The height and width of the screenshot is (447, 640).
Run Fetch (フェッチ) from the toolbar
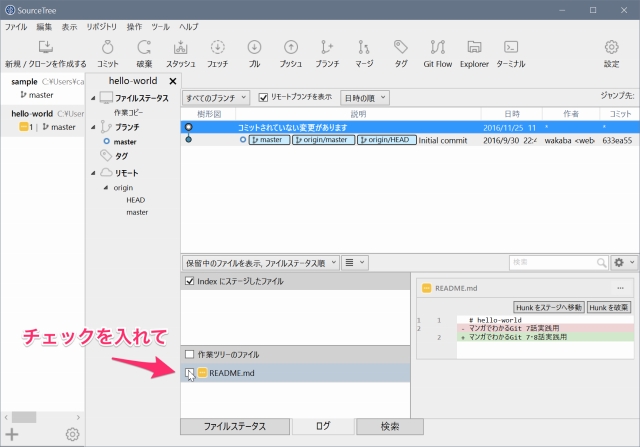(x=218, y=53)
